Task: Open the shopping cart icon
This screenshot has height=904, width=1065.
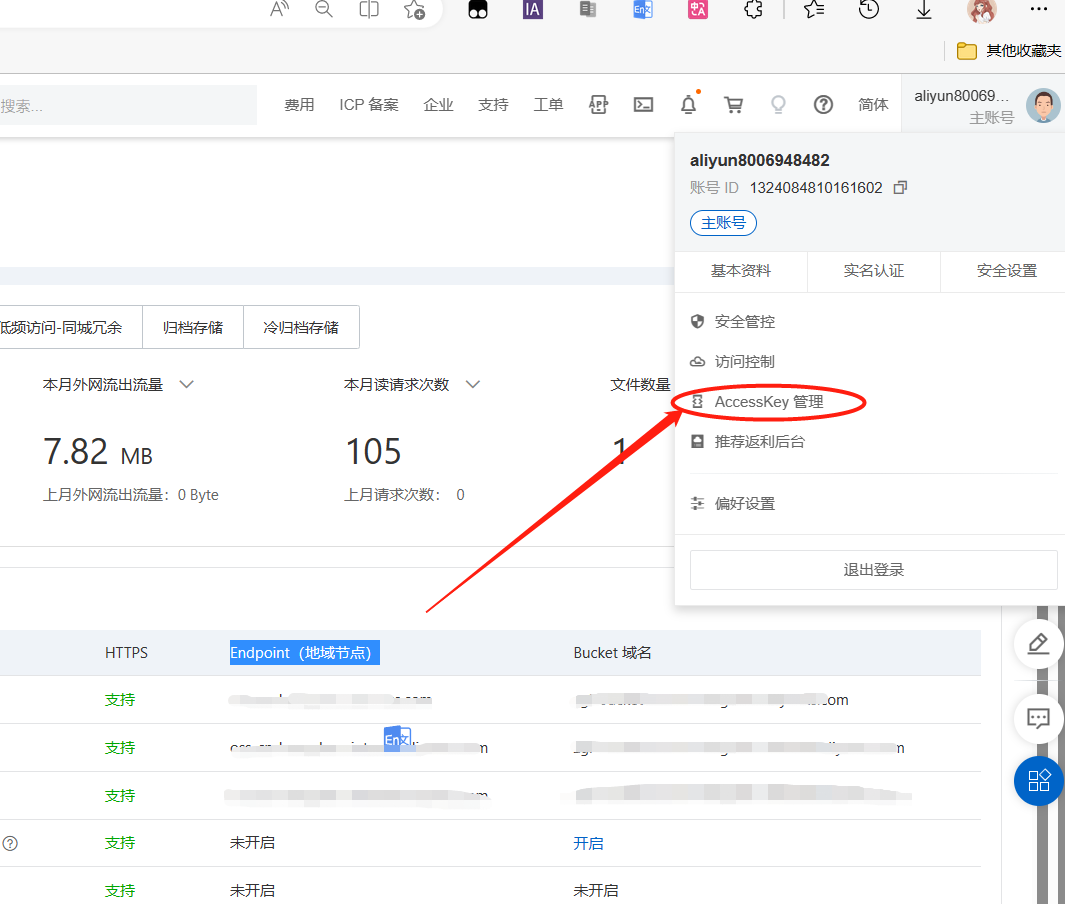Action: pos(733,105)
